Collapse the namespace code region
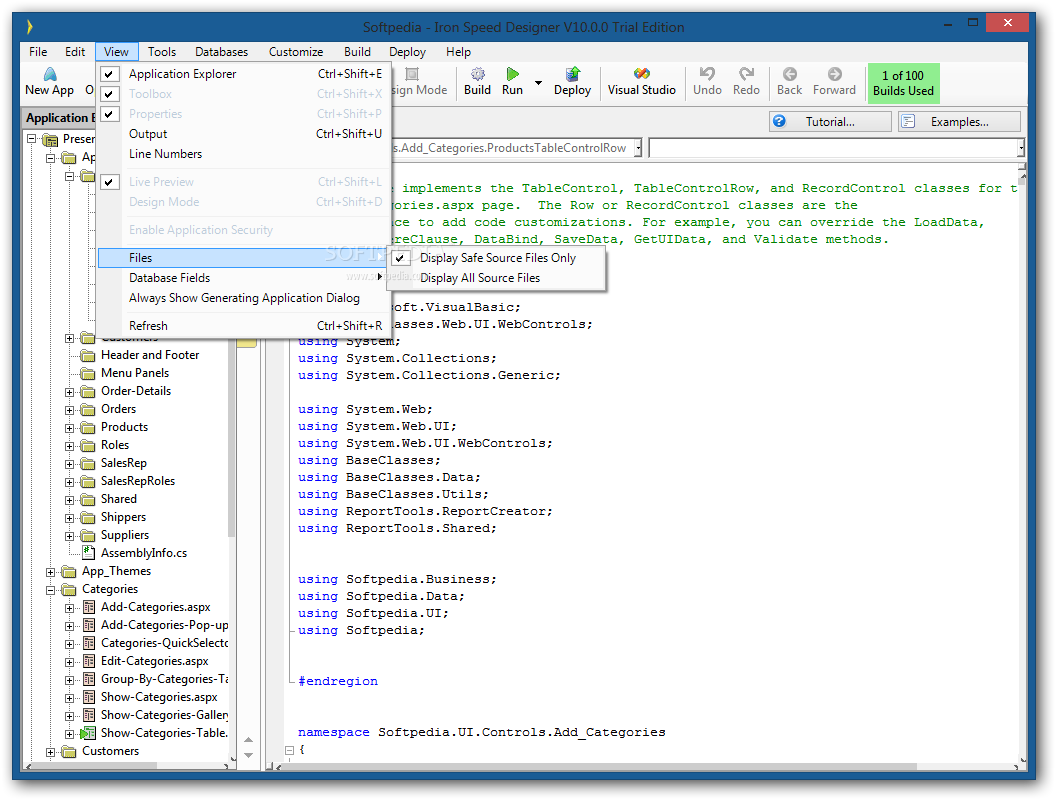Image resolution: width=1056 pixels, height=800 pixels. (x=289, y=749)
